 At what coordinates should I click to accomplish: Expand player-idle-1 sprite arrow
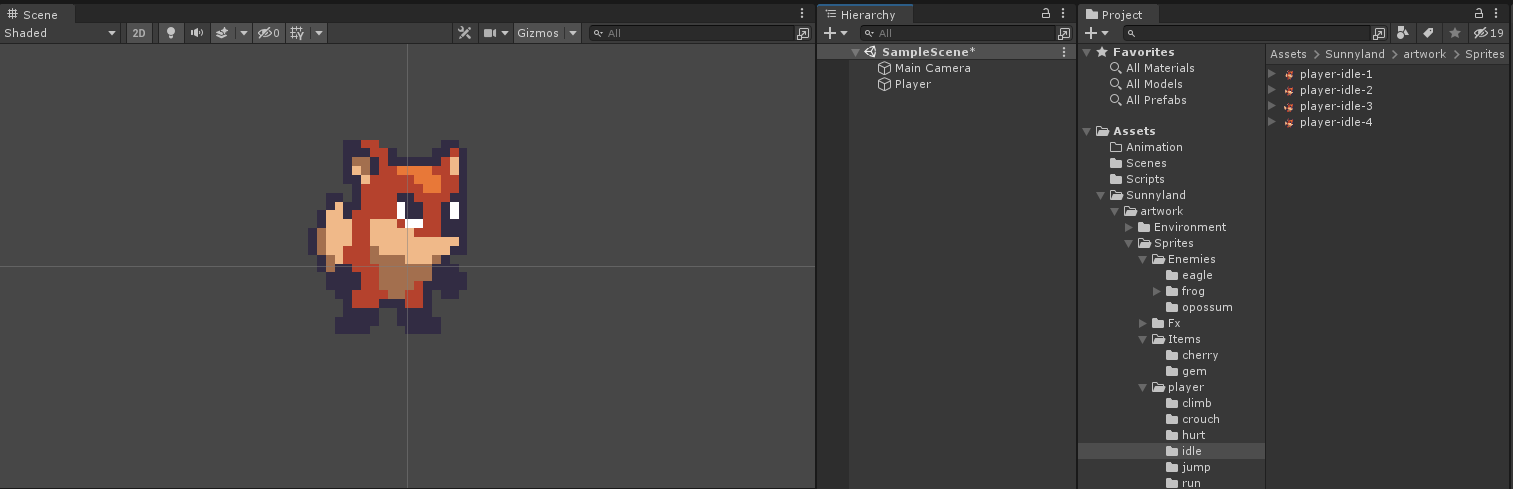(x=1272, y=74)
